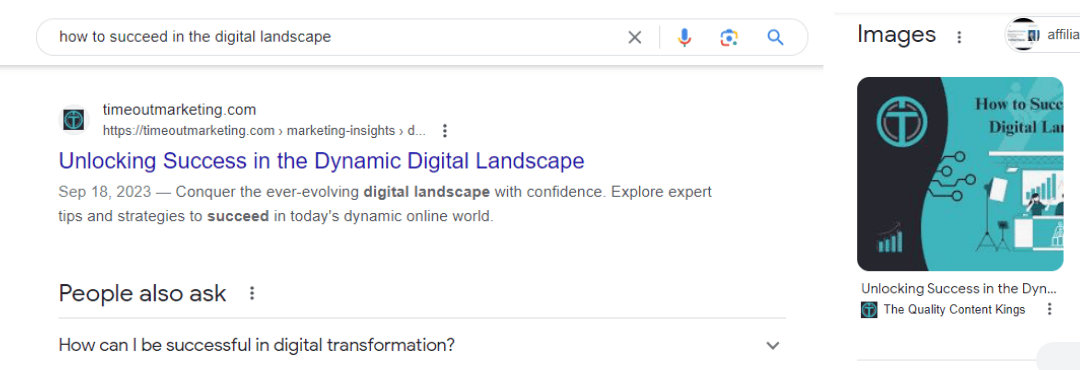
Task: Open Google Lens image search
Action: [x=729, y=37]
